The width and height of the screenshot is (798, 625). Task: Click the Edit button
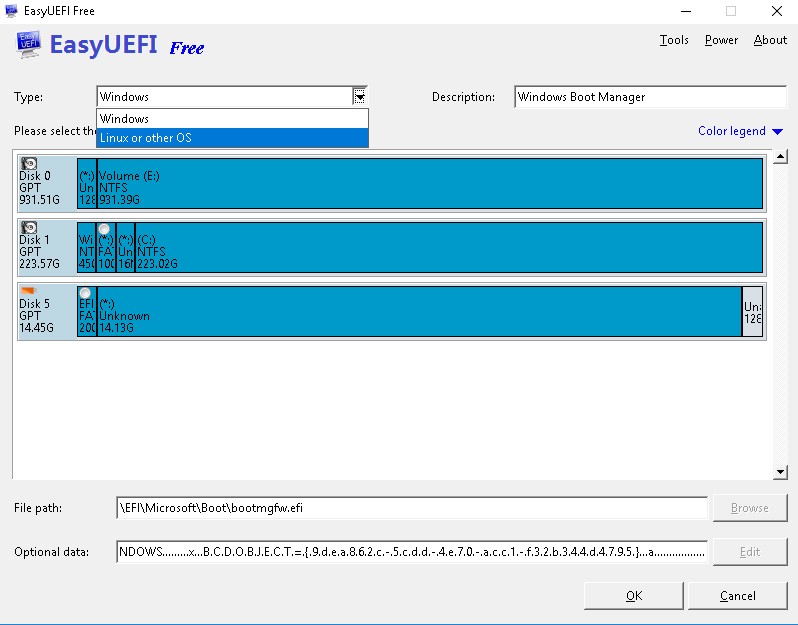point(750,552)
